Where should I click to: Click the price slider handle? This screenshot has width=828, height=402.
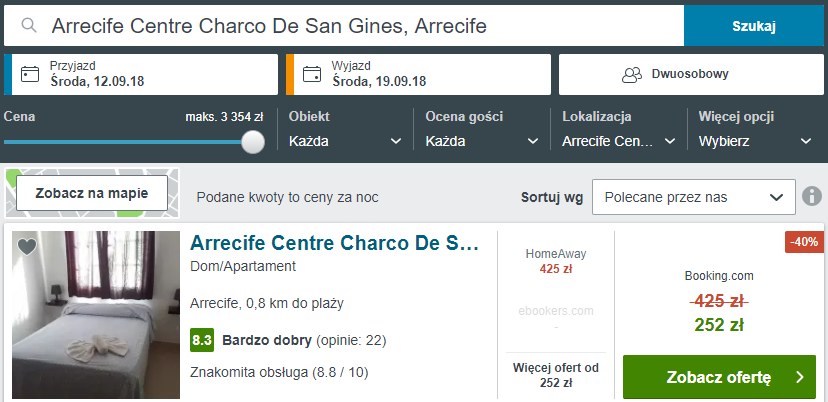[253, 142]
